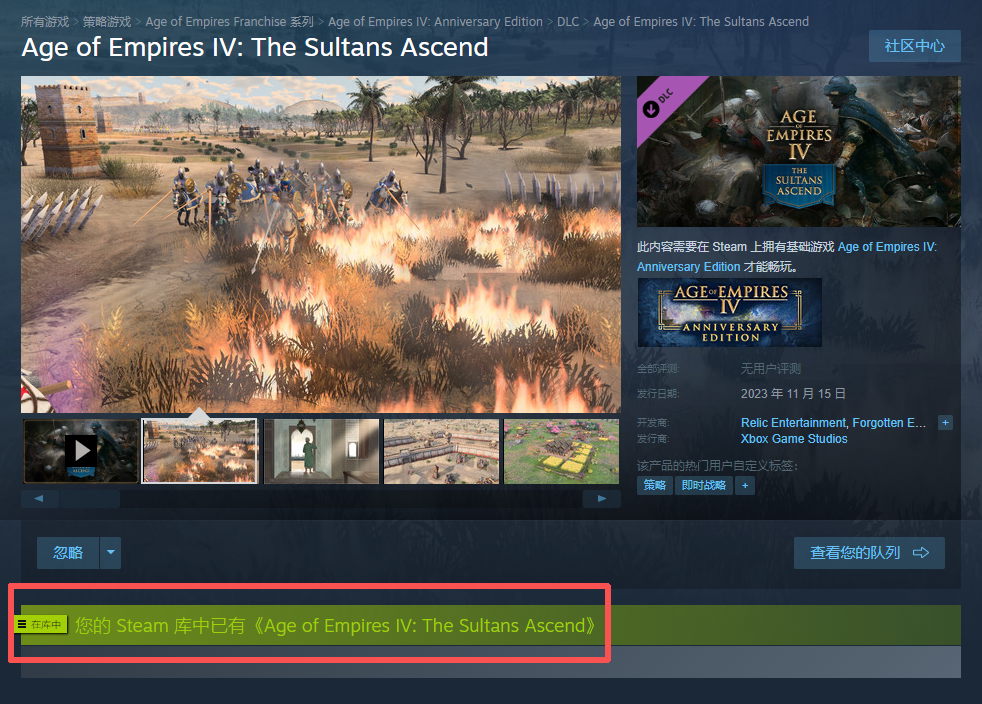Select the palace interior screenshot thumbnail

321,451
